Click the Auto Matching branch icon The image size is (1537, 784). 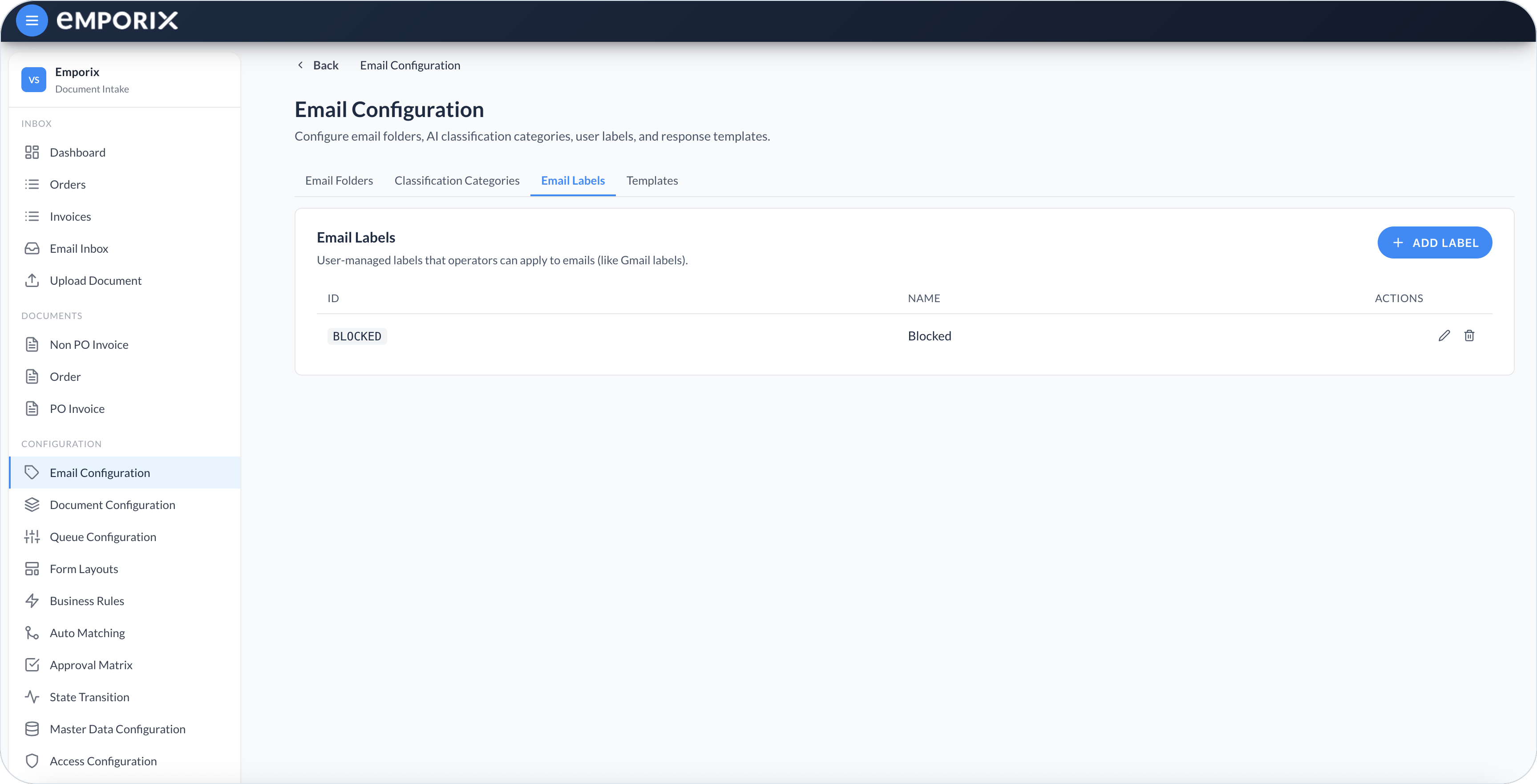(x=32, y=633)
